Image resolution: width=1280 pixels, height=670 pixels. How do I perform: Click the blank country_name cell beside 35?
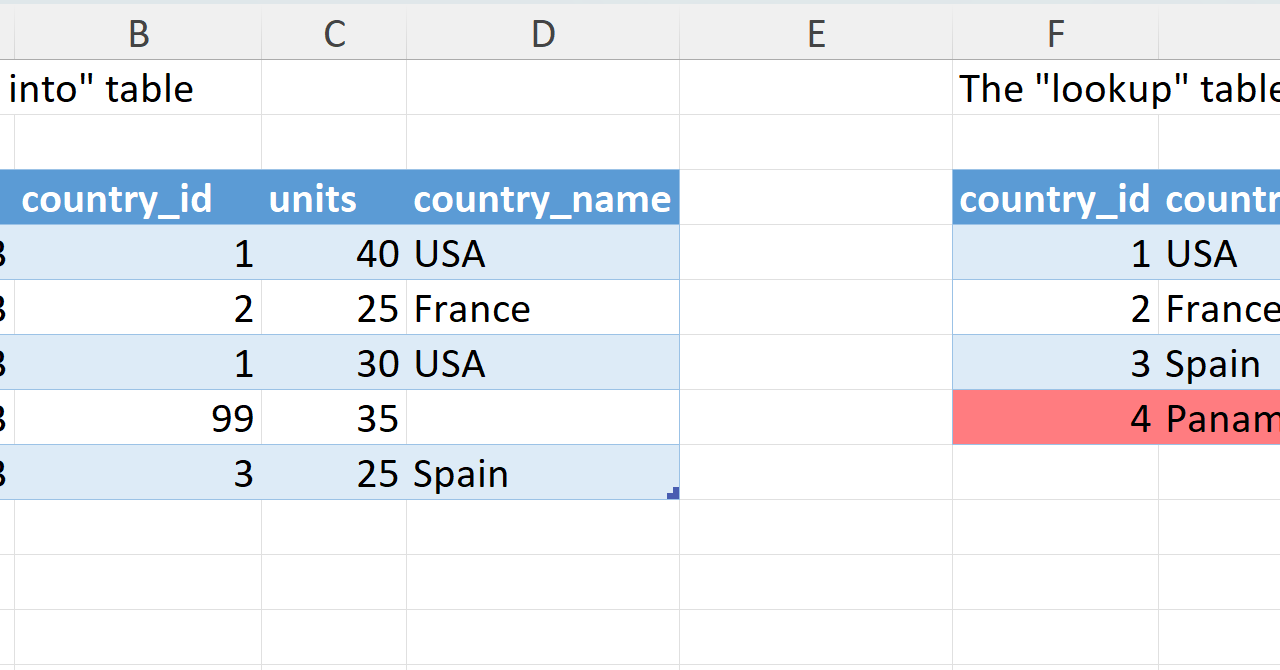tap(543, 418)
